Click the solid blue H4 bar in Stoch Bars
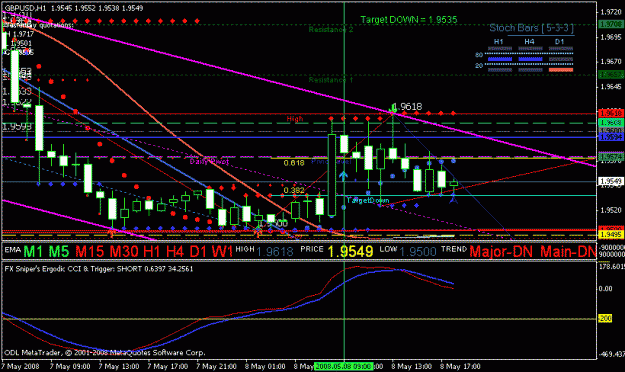 coord(530,59)
